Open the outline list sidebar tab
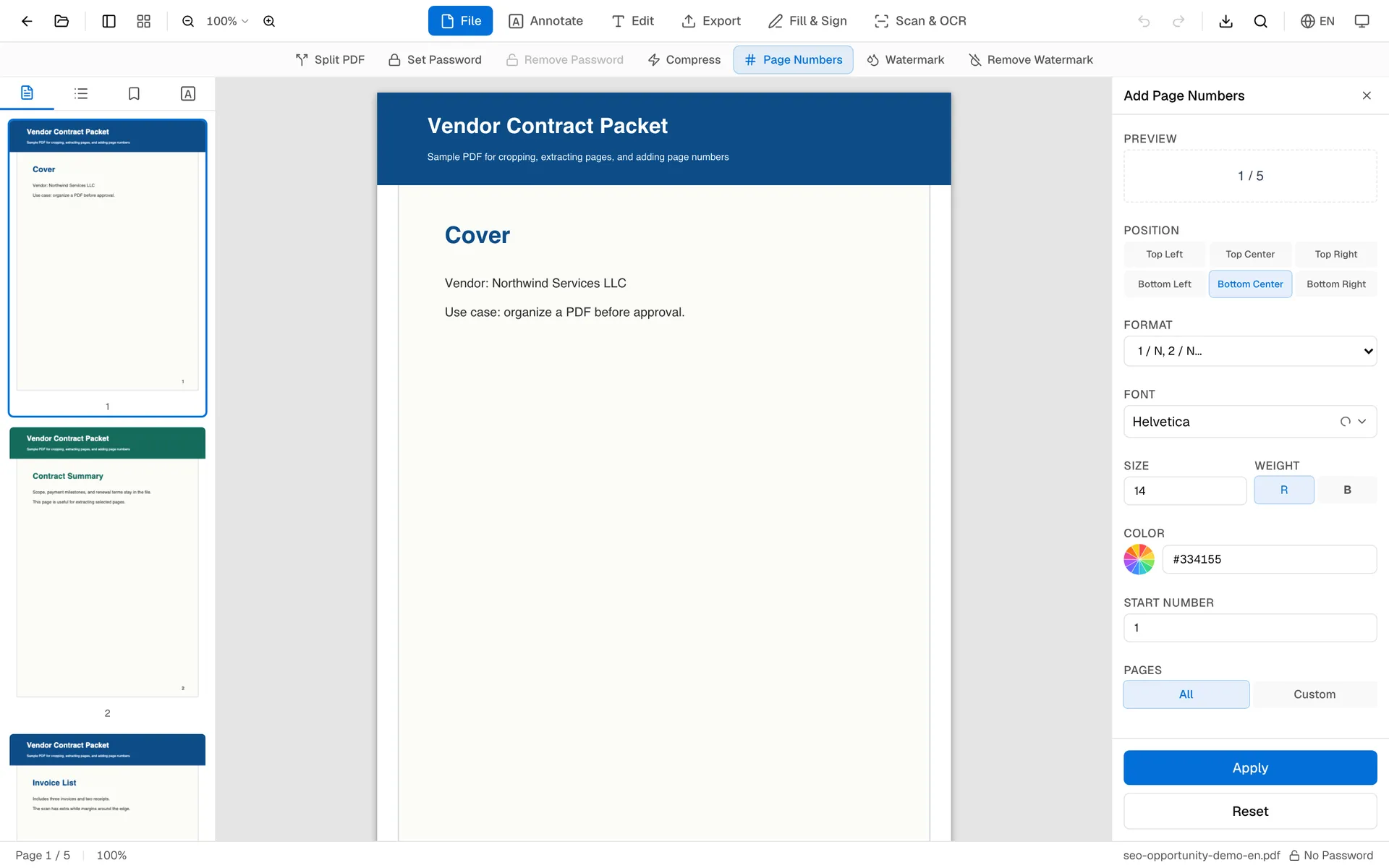 (x=81, y=93)
